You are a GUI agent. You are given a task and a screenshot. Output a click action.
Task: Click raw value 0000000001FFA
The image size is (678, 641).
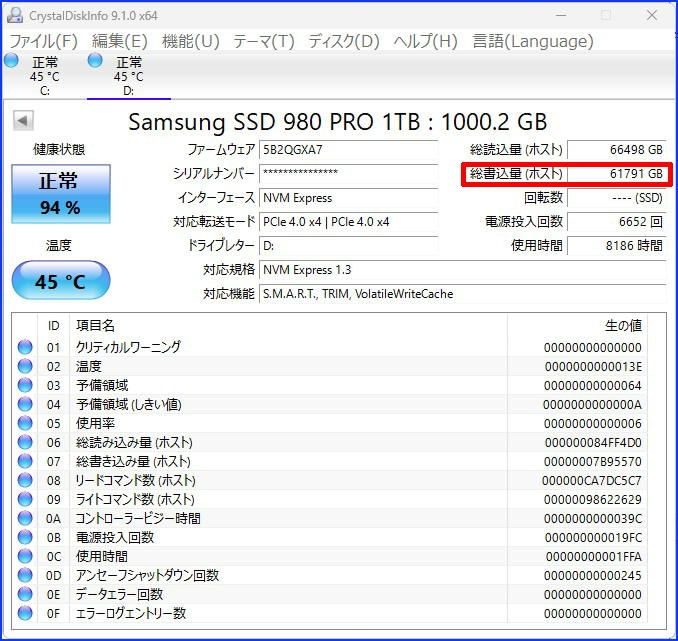594,557
